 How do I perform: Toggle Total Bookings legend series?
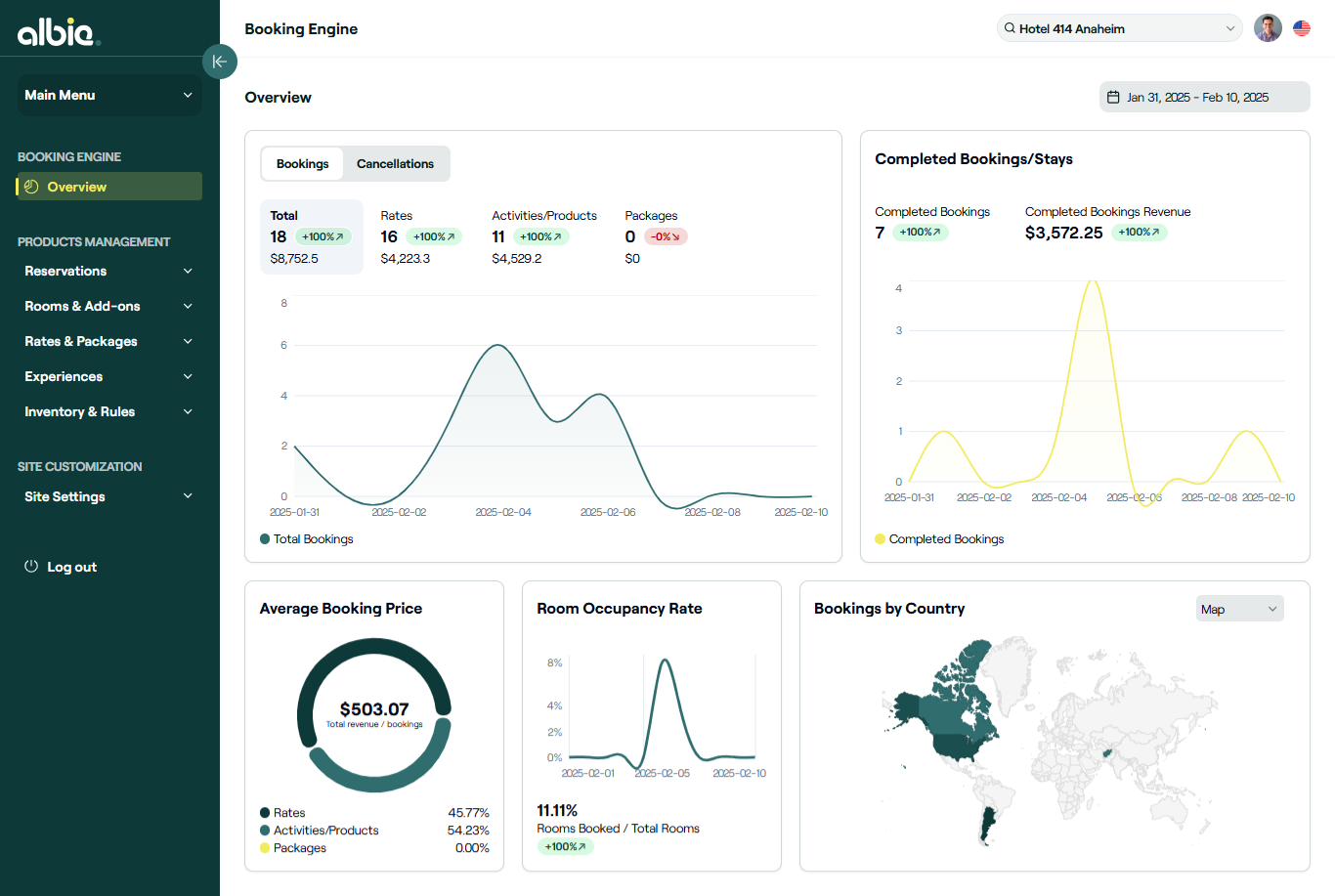307,539
